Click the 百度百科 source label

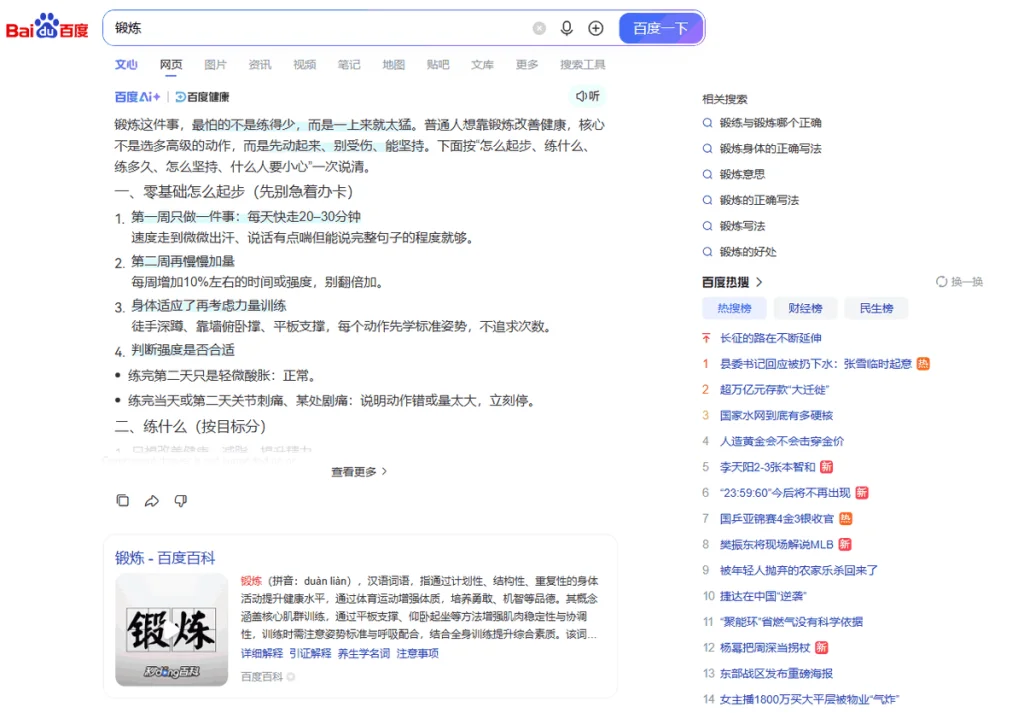coord(262,677)
